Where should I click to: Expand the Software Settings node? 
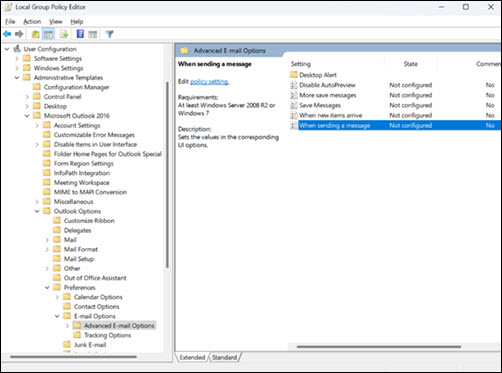click(17, 59)
